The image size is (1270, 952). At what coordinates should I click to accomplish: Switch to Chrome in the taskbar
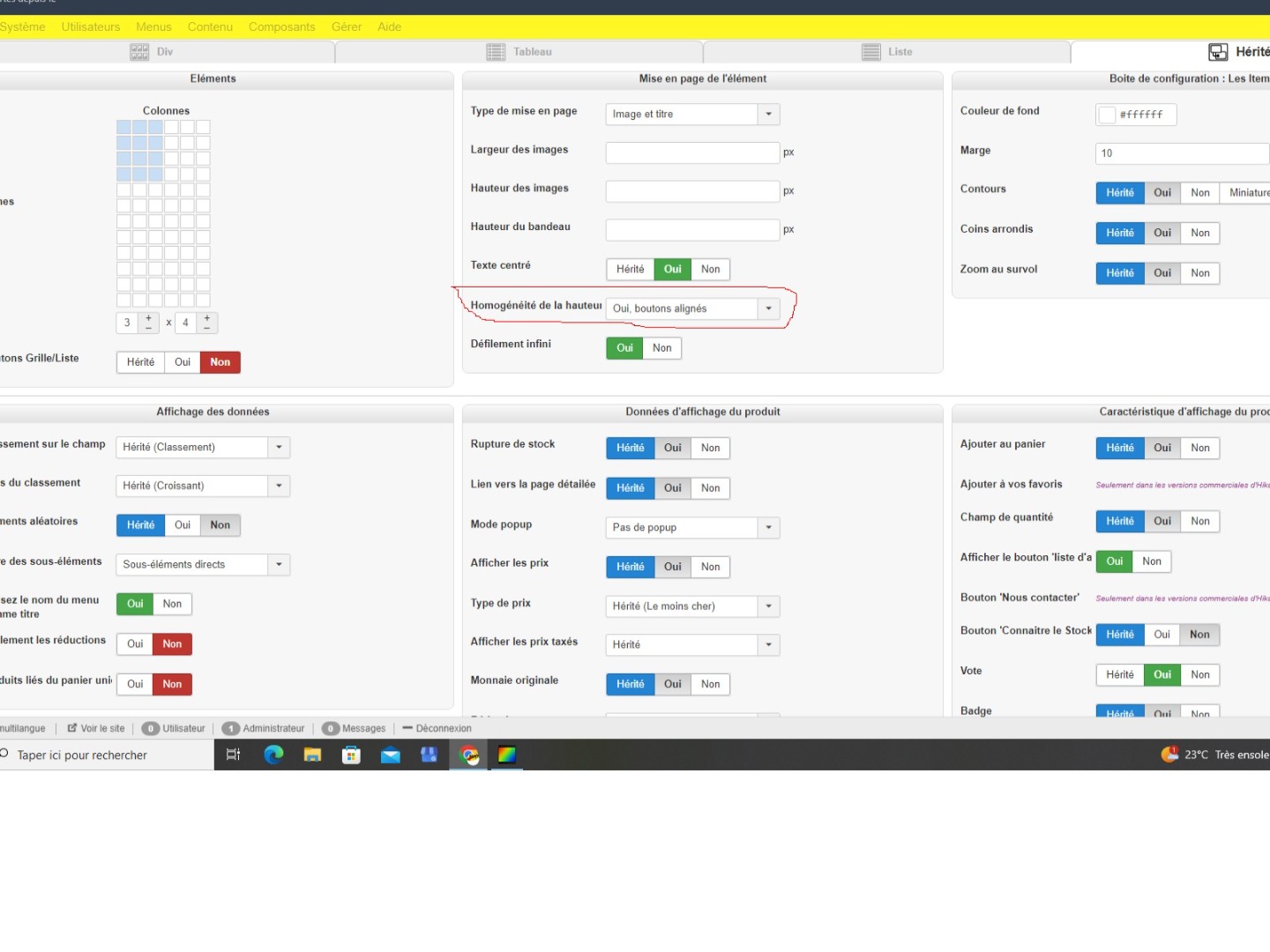[469, 755]
